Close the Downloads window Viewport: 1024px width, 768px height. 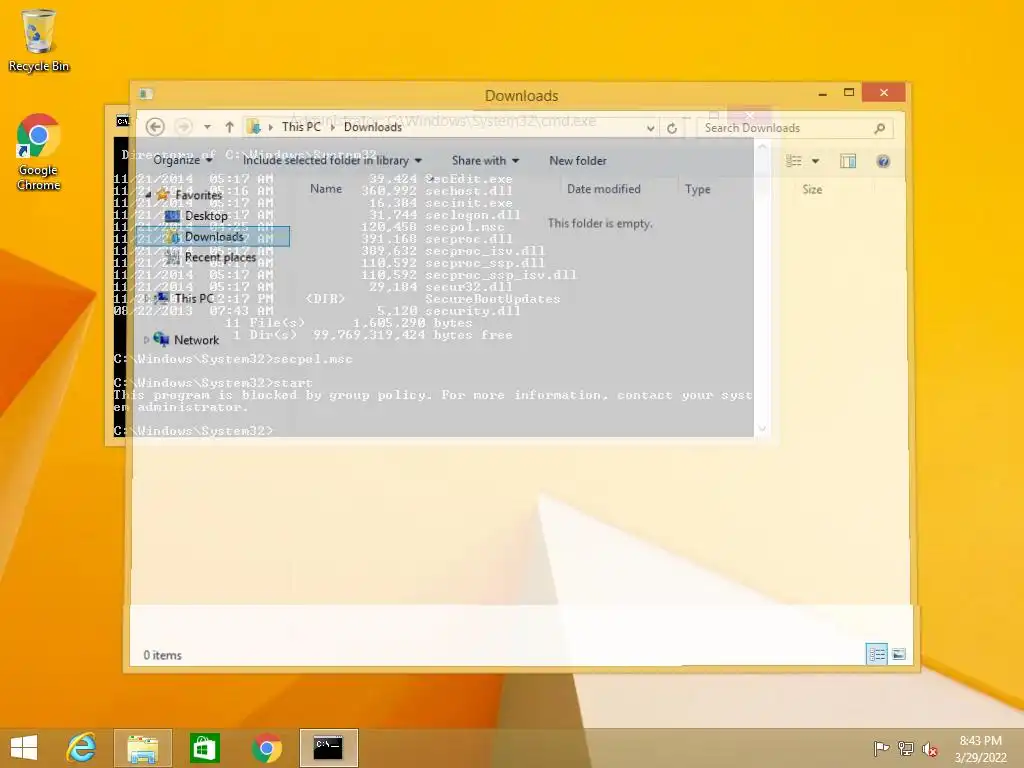tap(884, 93)
